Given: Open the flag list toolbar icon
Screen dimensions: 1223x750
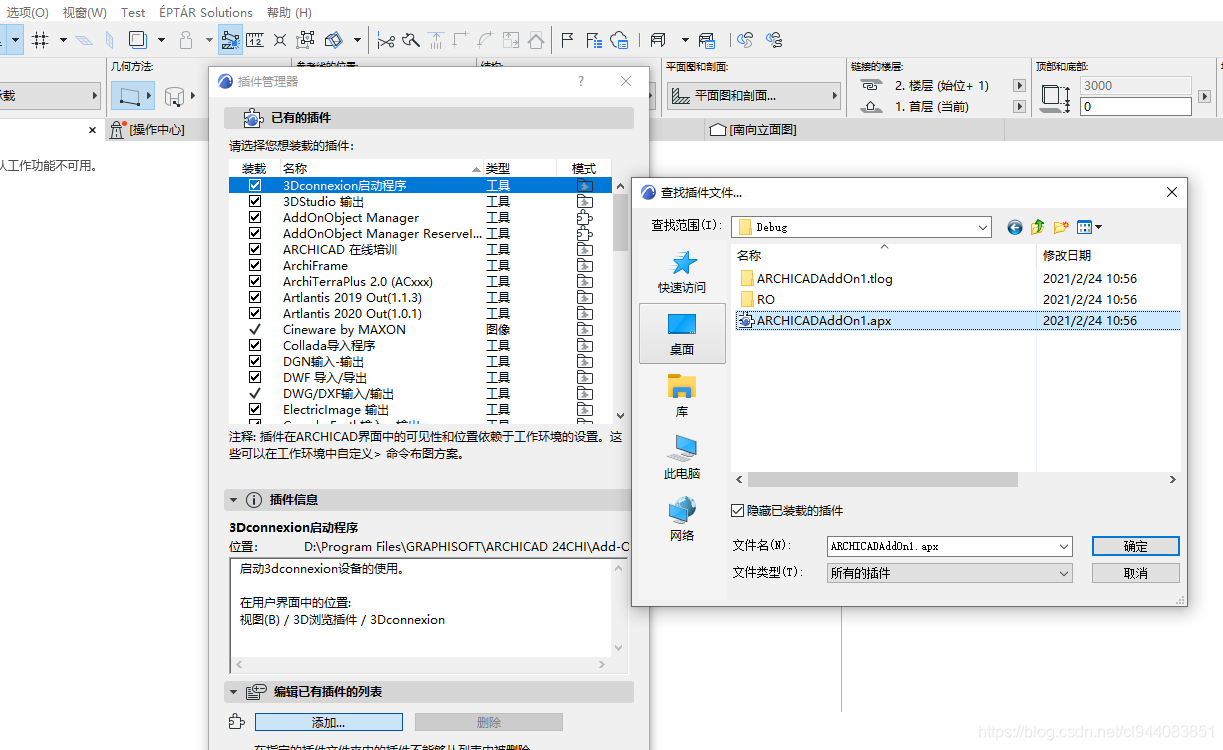Looking at the screenshot, I should click(594, 40).
